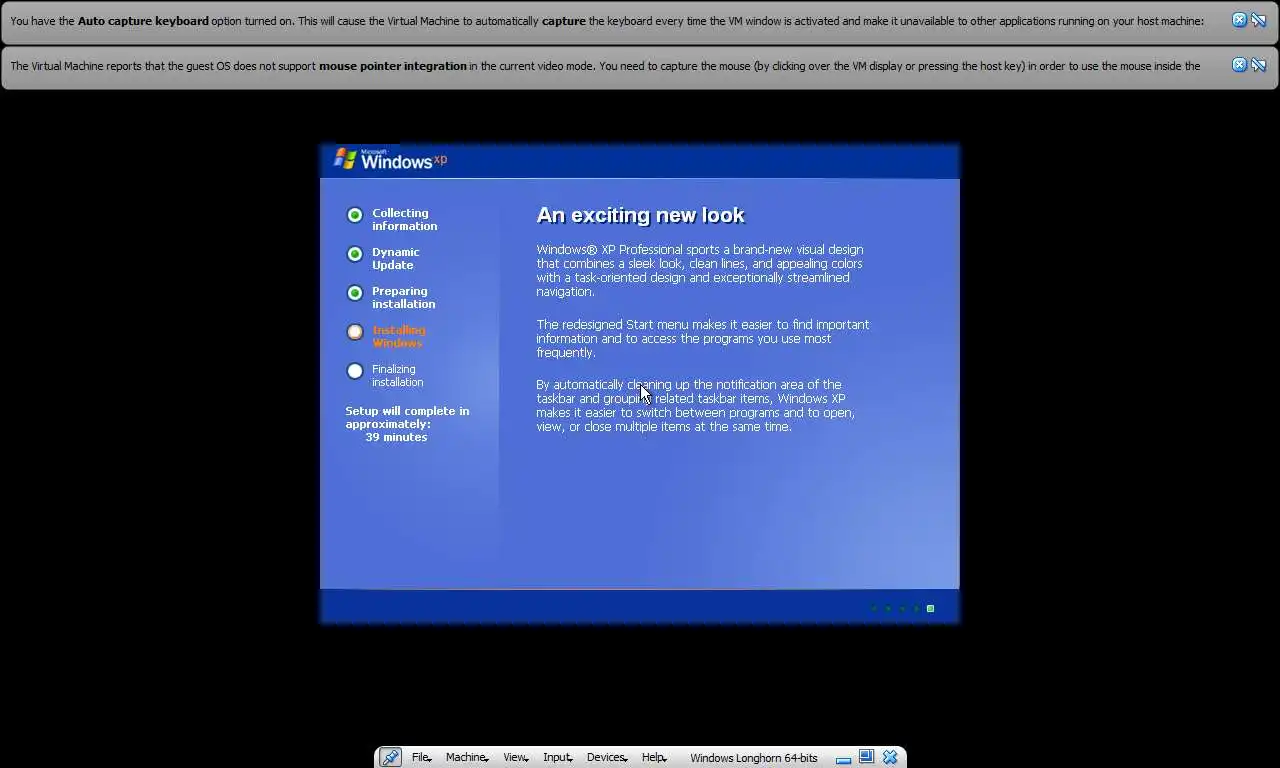The height and width of the screenshot is (768, 1280).
Task: Click the '39 minutes' remaining time text
Action: 396,437
